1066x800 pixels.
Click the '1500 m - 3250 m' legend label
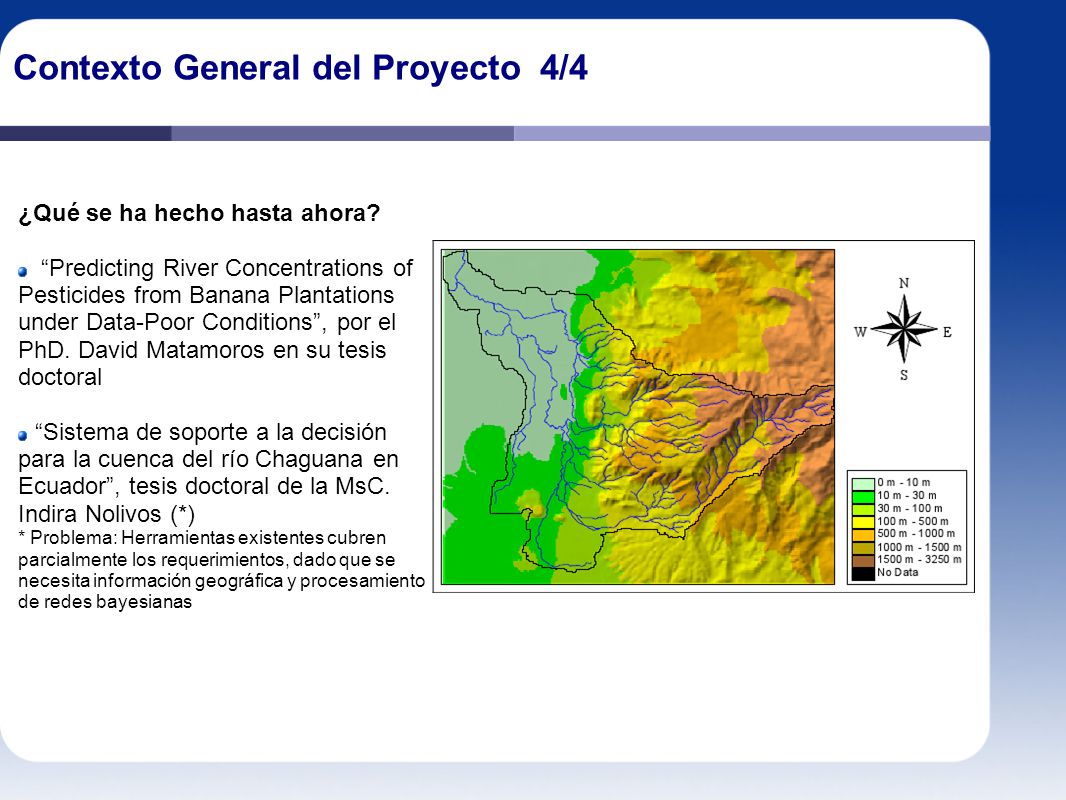[x=919, y=559]
